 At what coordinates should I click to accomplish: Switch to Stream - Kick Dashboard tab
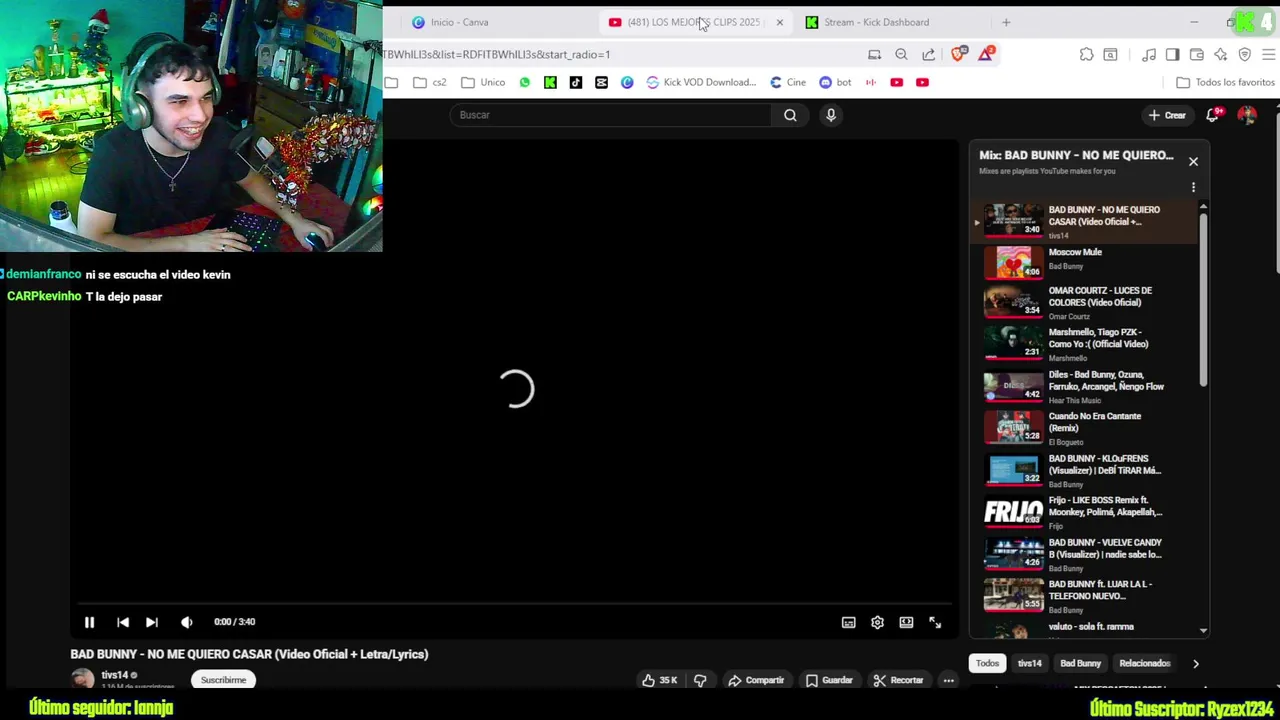tap(890, 22)
